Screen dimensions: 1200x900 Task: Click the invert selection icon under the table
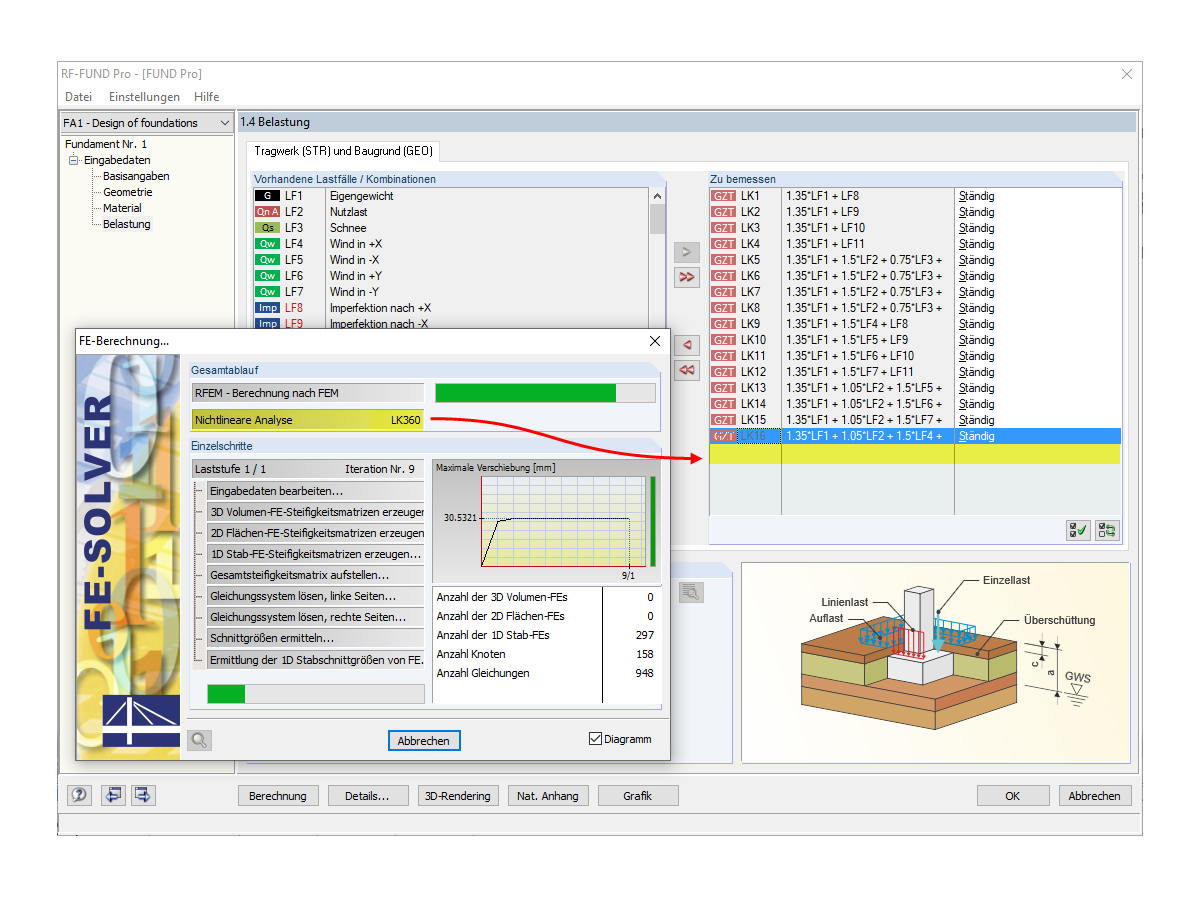coord(1107,531)
